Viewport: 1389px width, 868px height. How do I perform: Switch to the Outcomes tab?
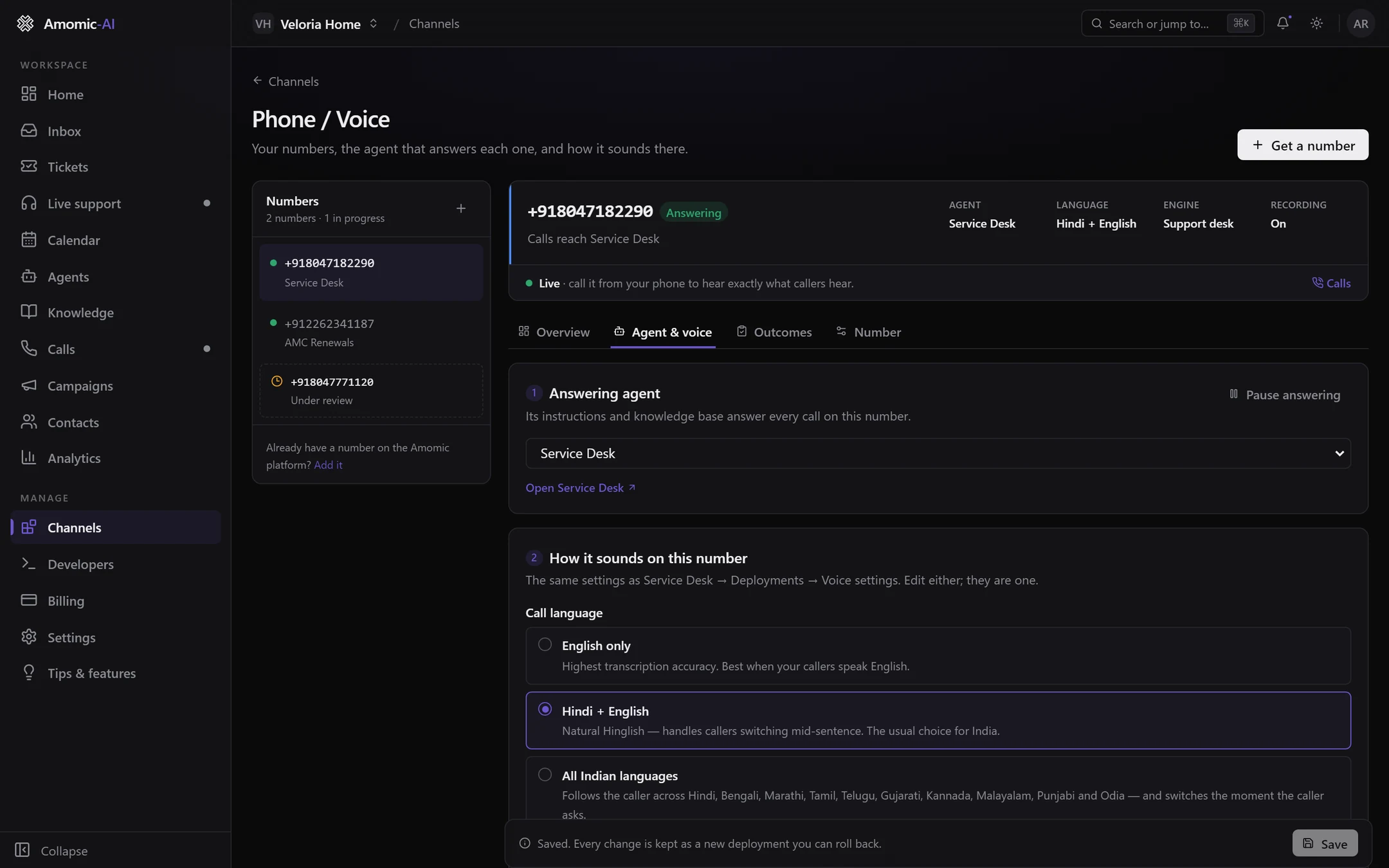(774, 332)
